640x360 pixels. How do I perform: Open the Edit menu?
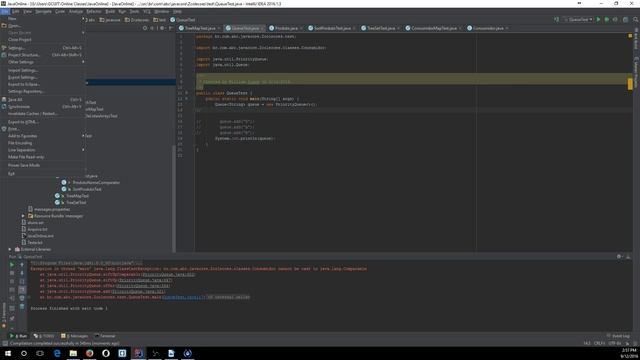click(16, 11)
